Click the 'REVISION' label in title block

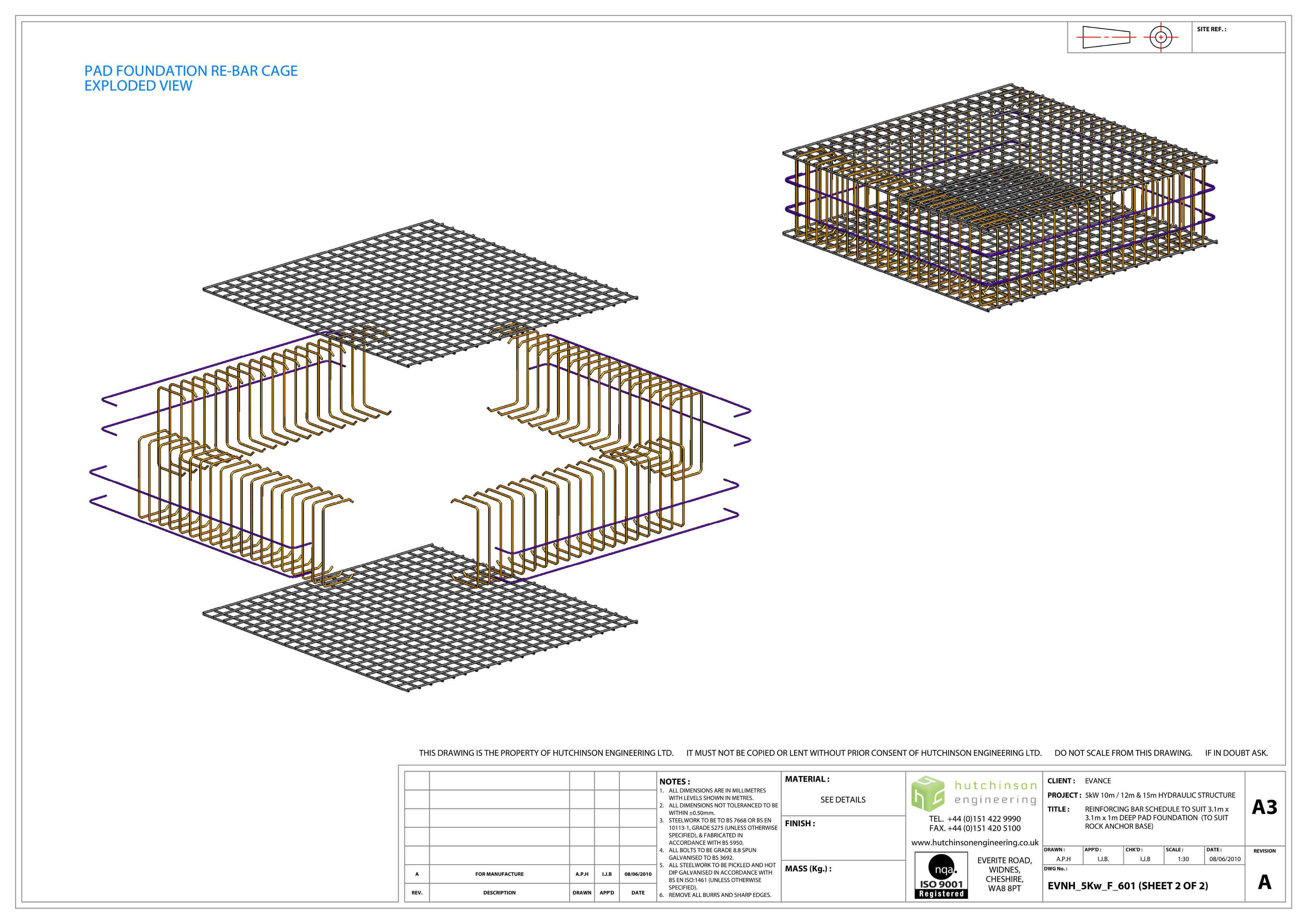pyautogui.click(x=1264, y=851)
